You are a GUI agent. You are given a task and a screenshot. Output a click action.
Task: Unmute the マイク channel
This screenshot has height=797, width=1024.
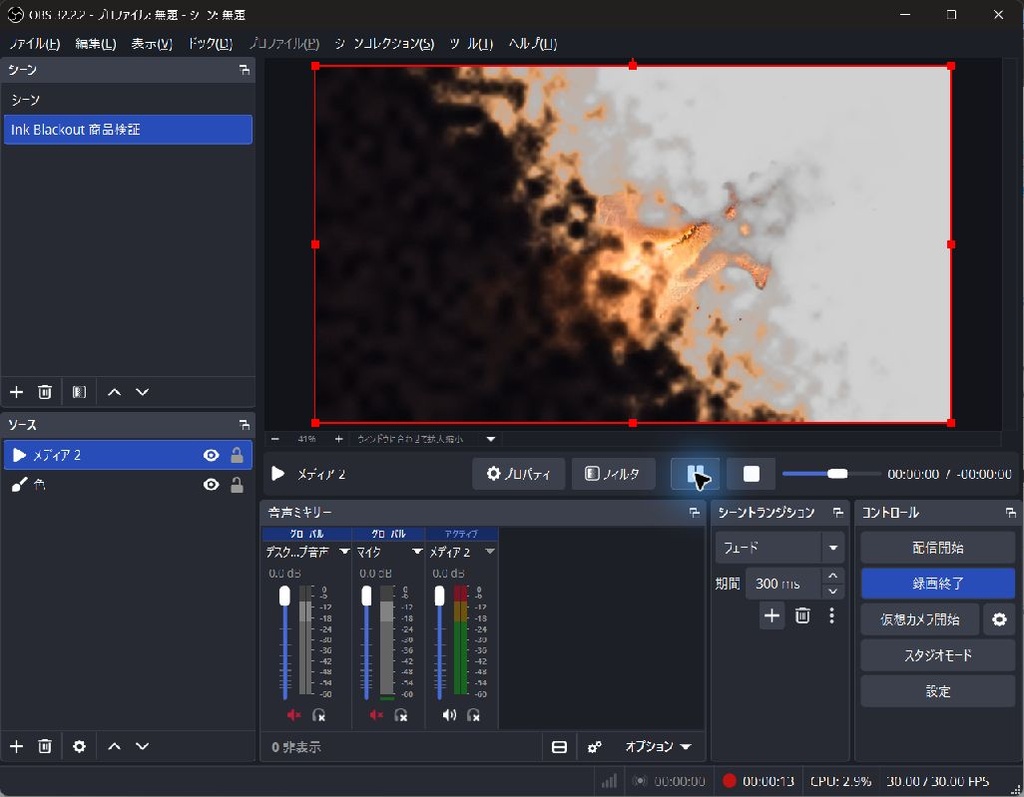point(376,715)
